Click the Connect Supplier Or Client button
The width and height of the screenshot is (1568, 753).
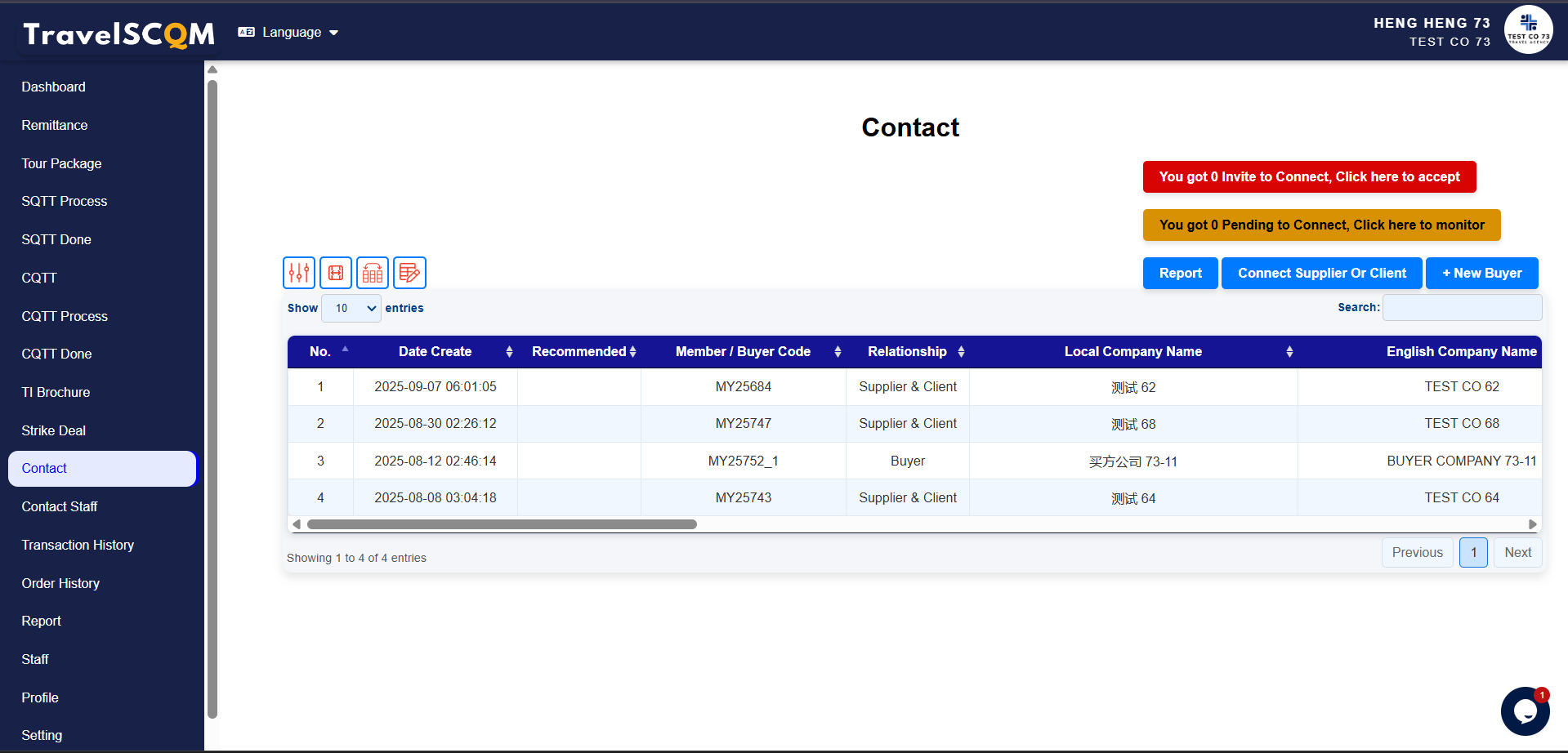[1321, 274]
